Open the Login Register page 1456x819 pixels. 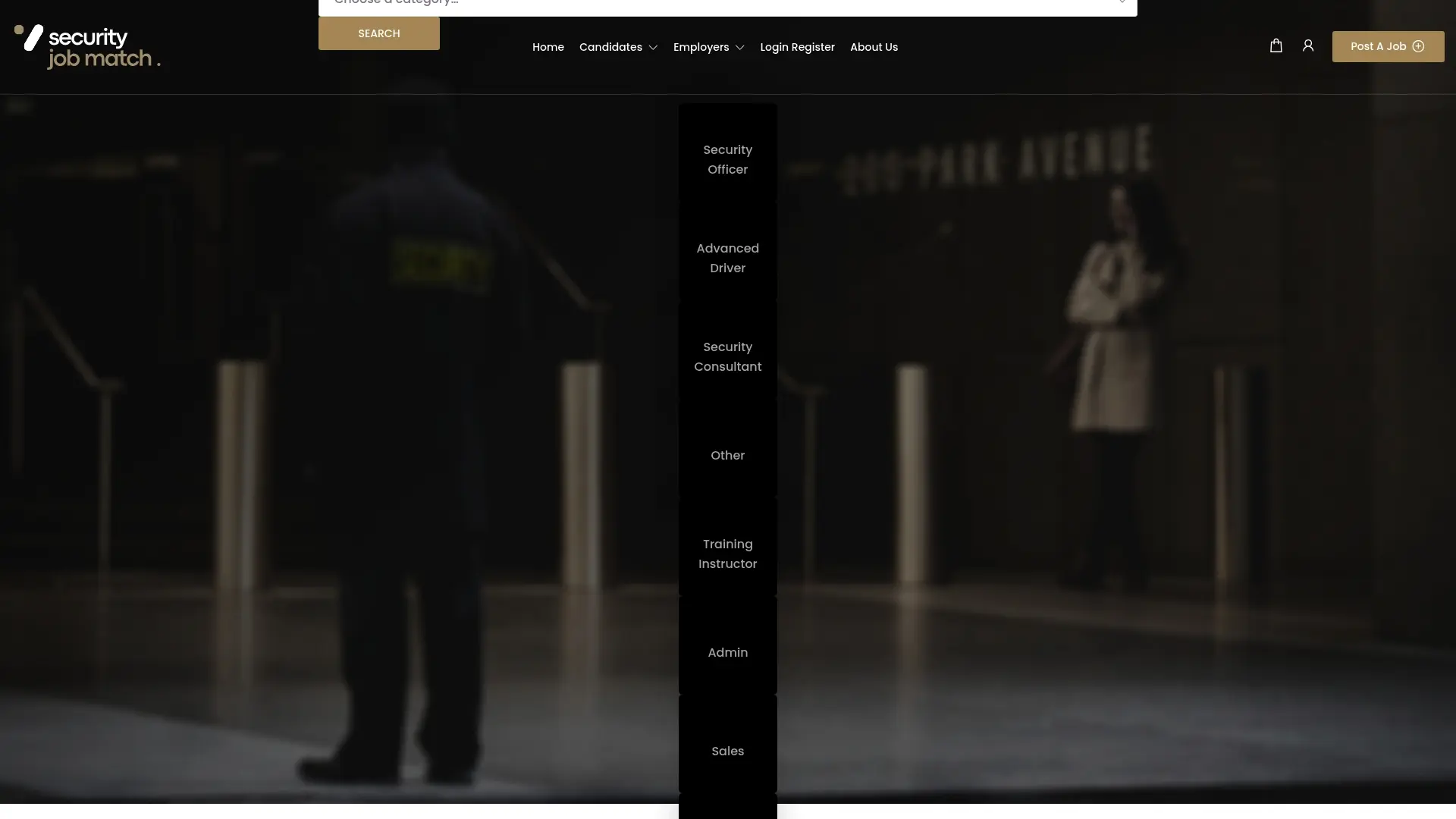click(x=797, y=47)
